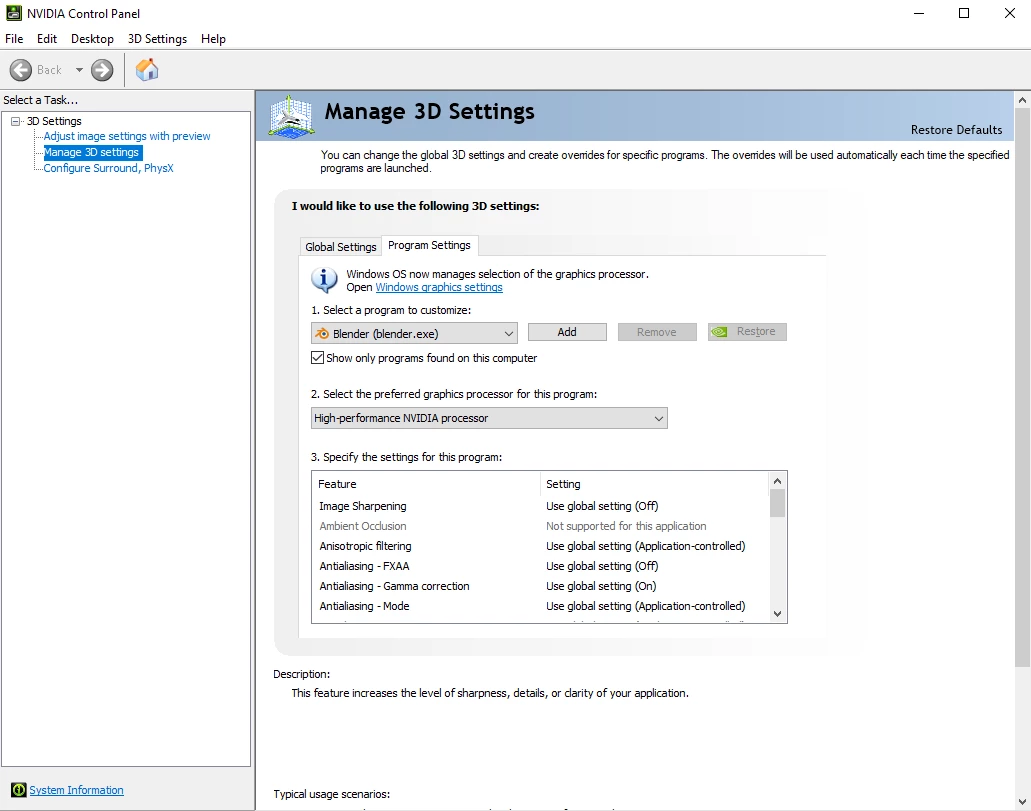Select Manage 3D settings in task tree
Image resolution: width=1031 pixels, height=811 pixels.
91,152
